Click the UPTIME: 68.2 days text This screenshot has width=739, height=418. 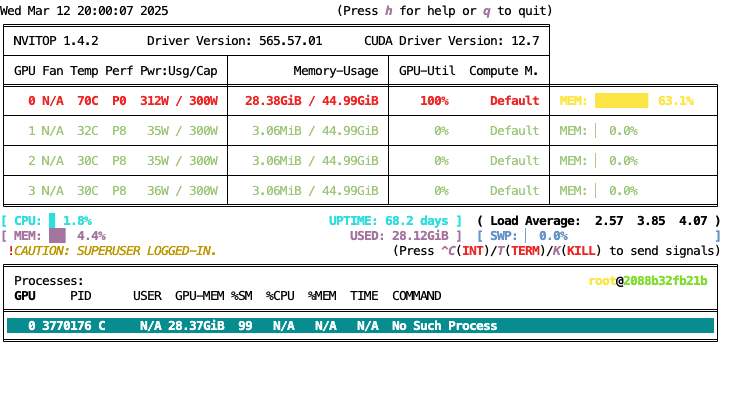388,221
